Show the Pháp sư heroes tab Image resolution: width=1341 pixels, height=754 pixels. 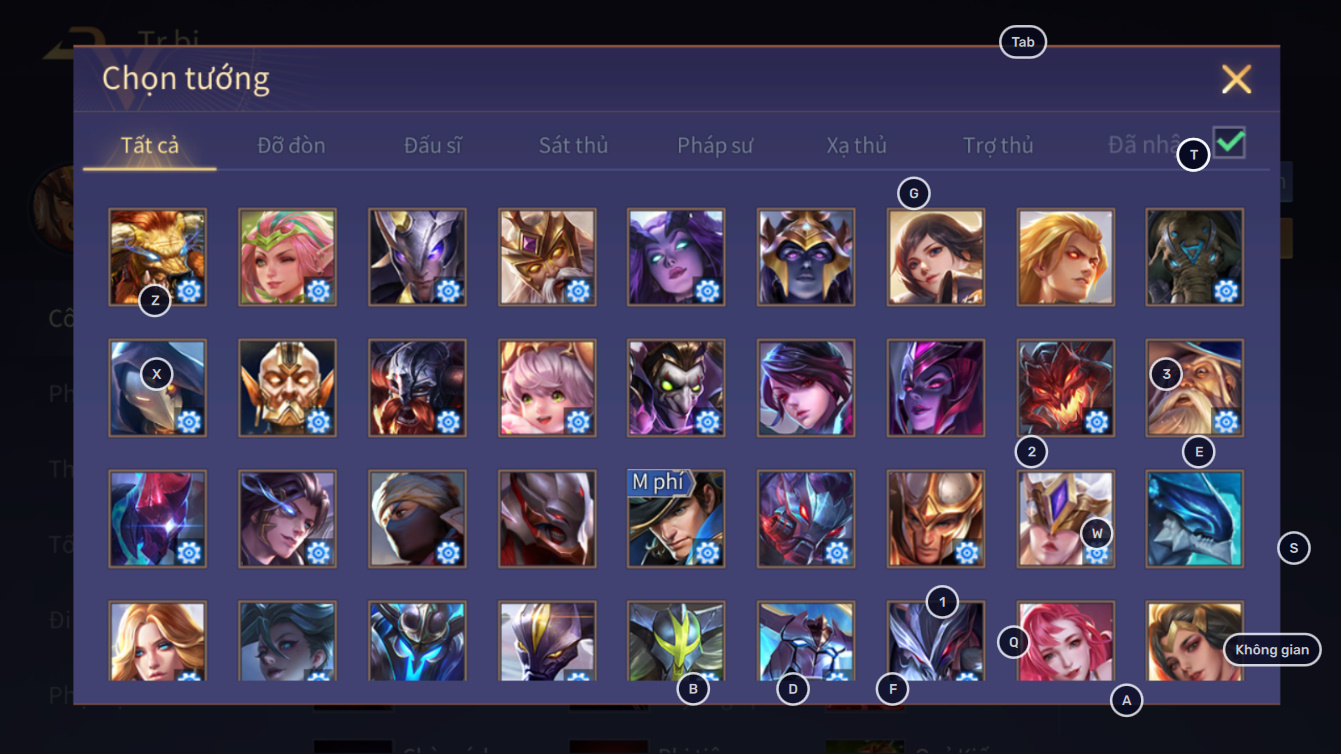(x=715, y=145)
